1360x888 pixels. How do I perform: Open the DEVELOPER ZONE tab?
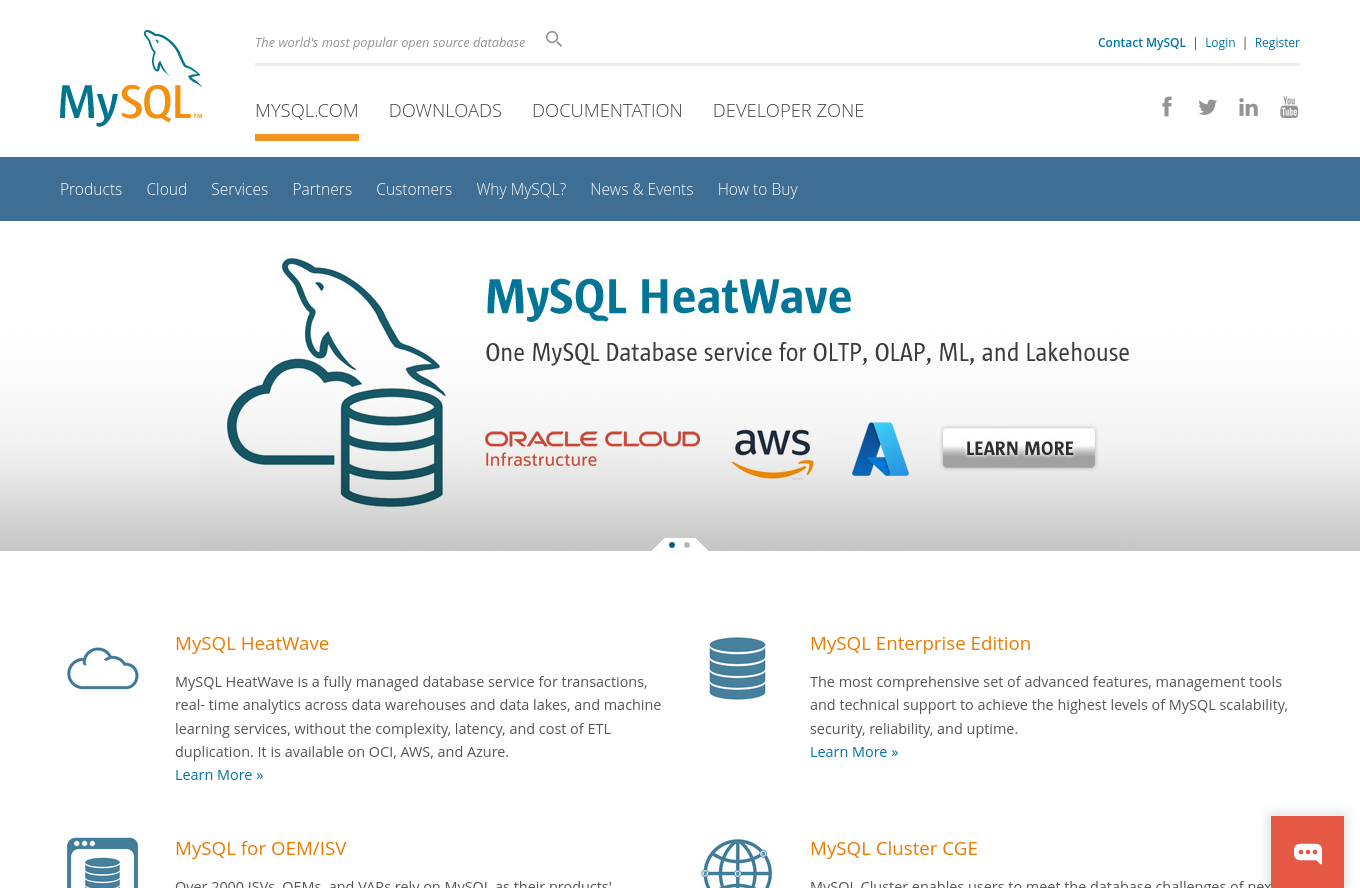[x=788, y=111]
